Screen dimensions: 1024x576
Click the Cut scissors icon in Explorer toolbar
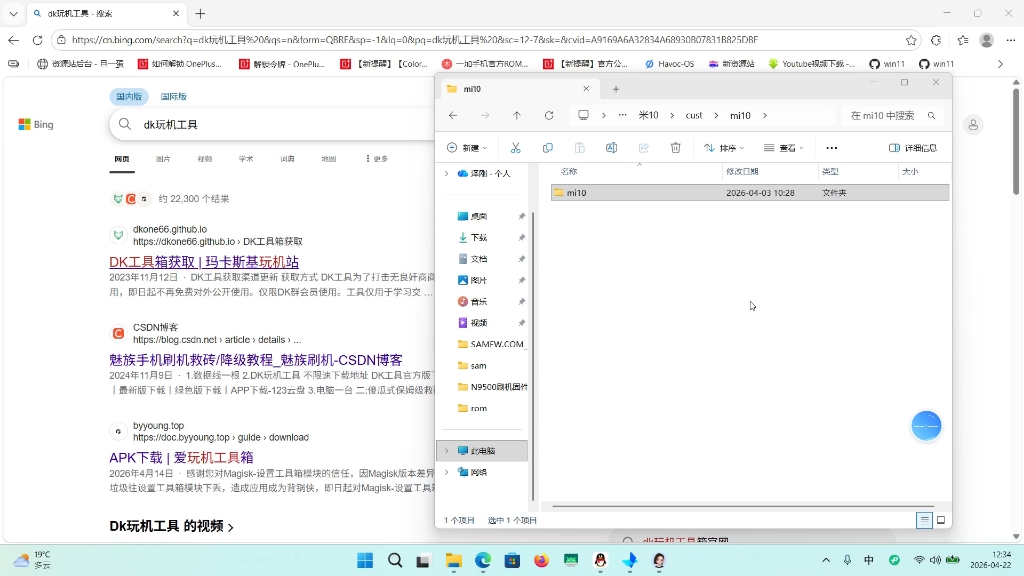pyautogui.click(x=515, y=148)
